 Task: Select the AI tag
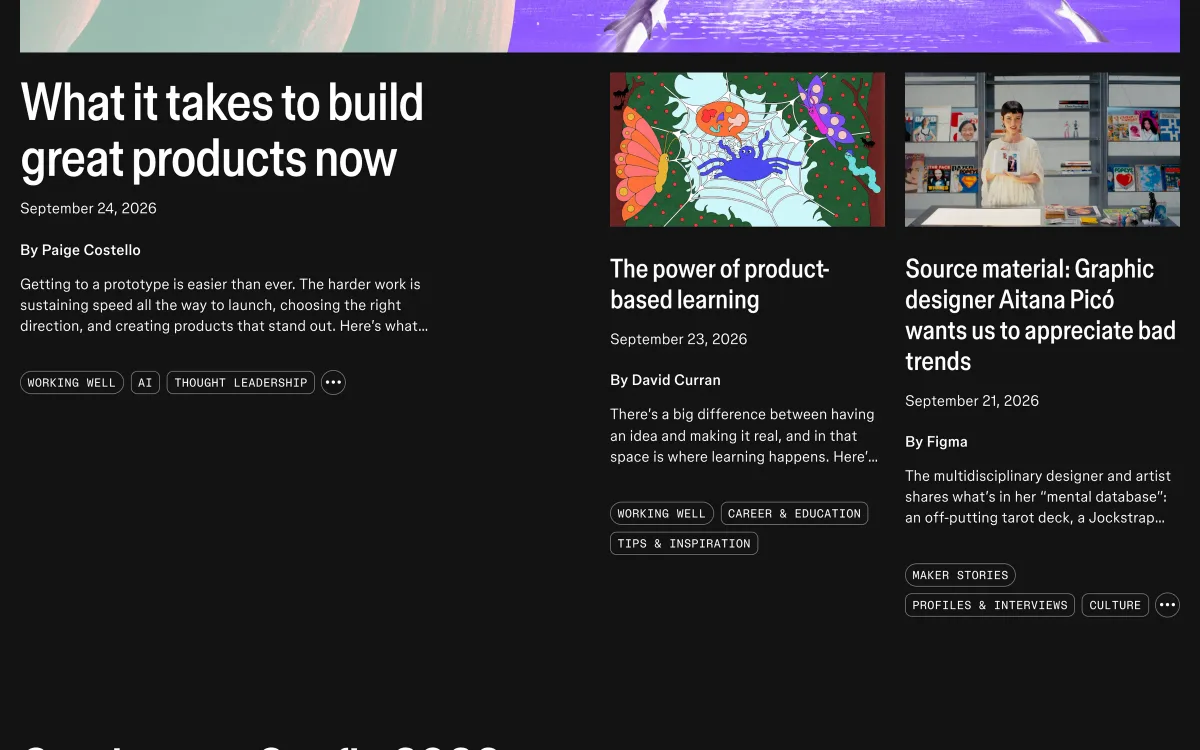tap(145, 382)
